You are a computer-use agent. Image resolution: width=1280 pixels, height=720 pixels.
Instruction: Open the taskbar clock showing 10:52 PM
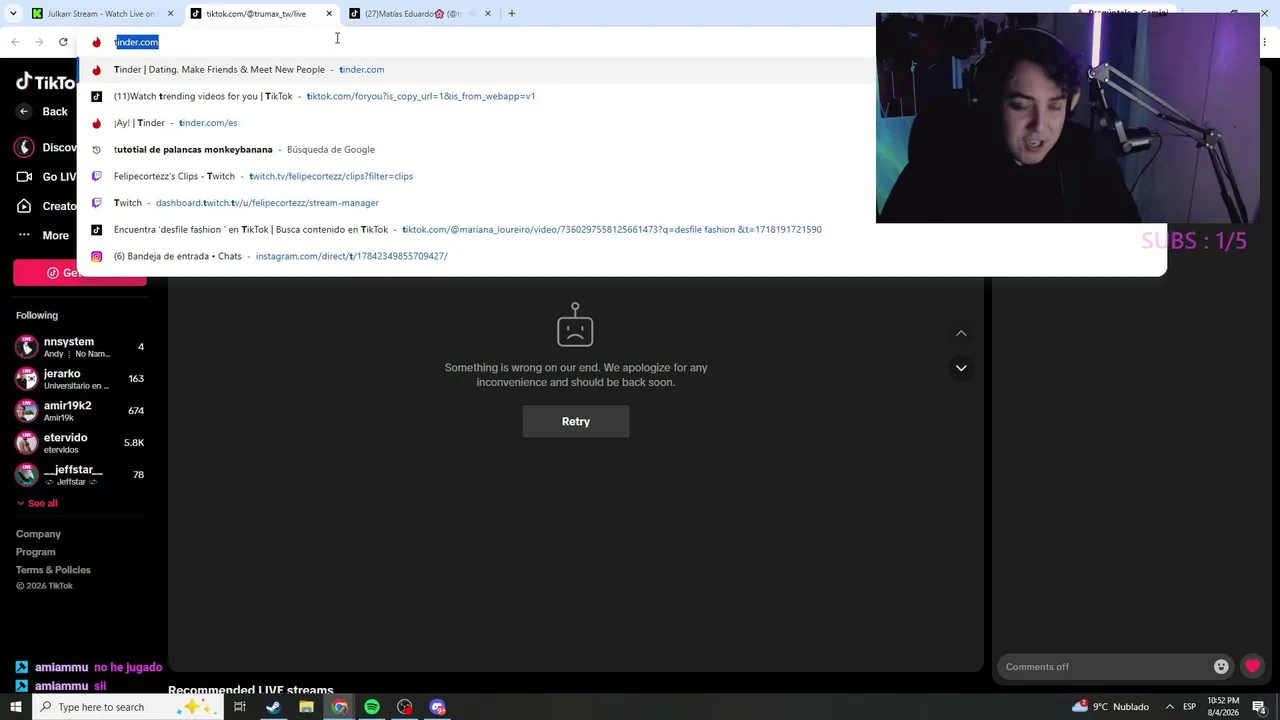click(1223, 707)
